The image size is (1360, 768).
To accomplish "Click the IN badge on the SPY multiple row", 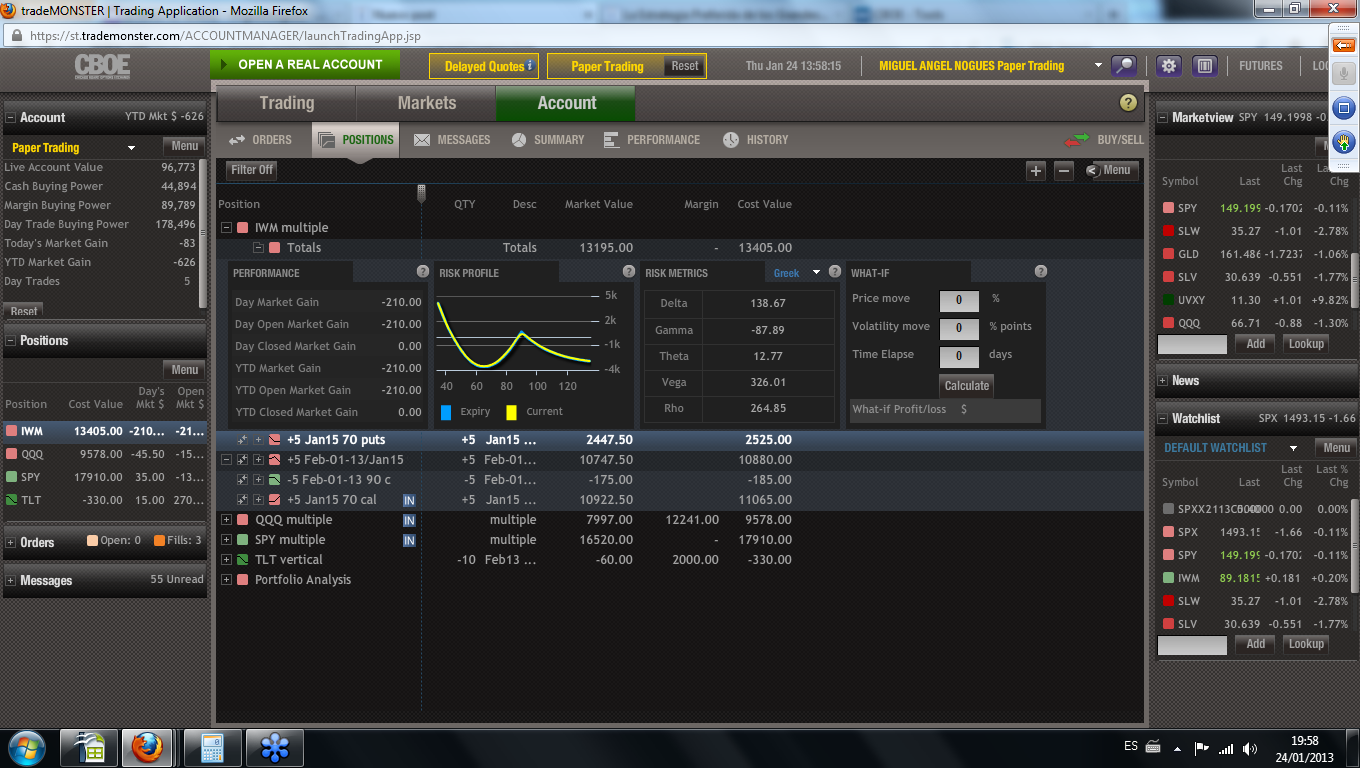I will click(409, 540).
